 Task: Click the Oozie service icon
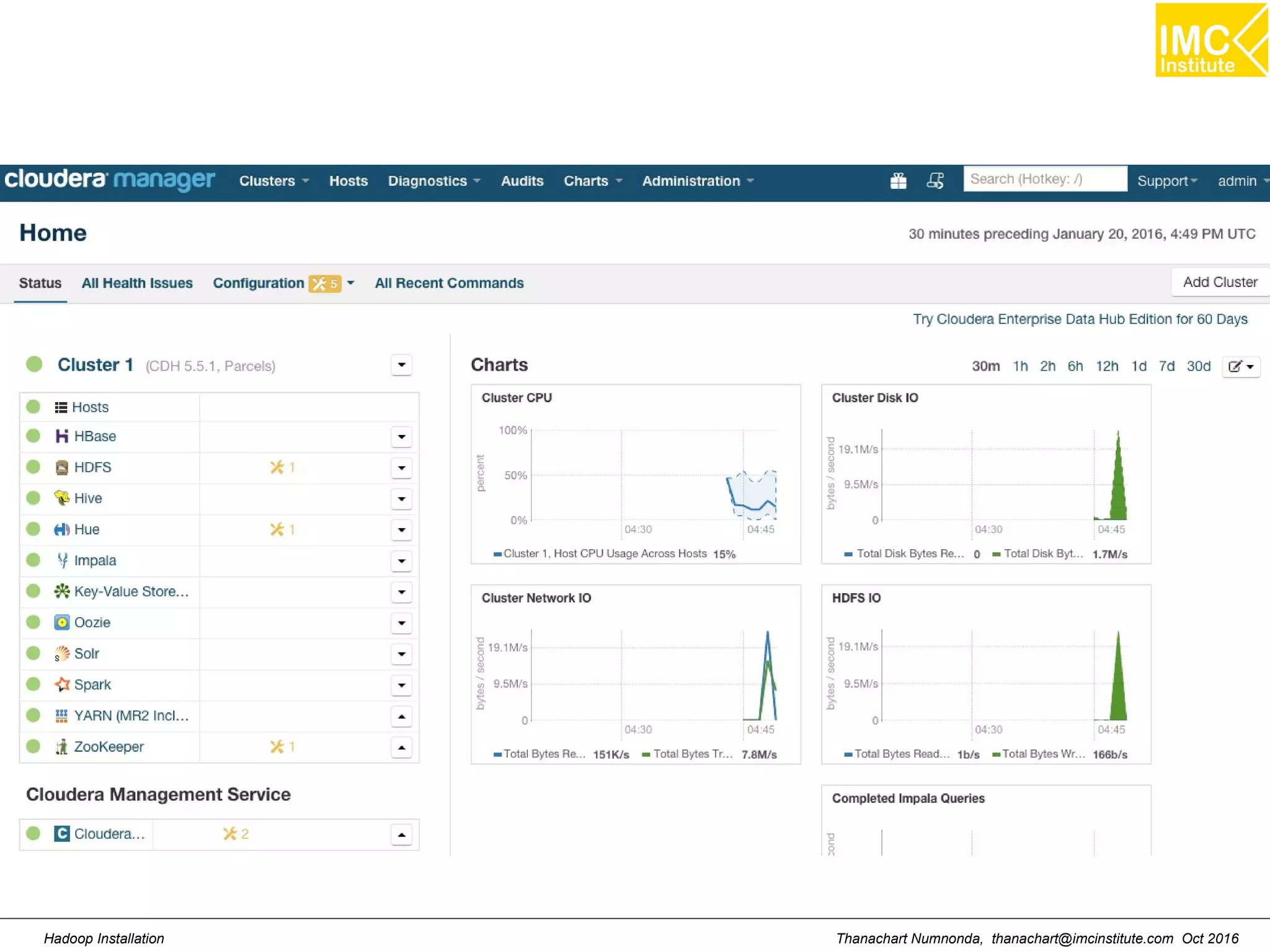pos(61,622)
